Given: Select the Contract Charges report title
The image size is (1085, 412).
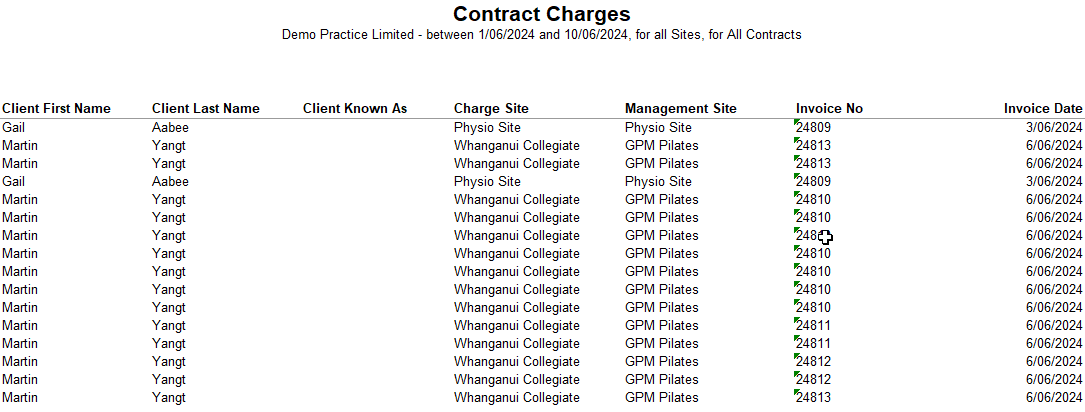Looking at the screenshot, I should [542, 14].
